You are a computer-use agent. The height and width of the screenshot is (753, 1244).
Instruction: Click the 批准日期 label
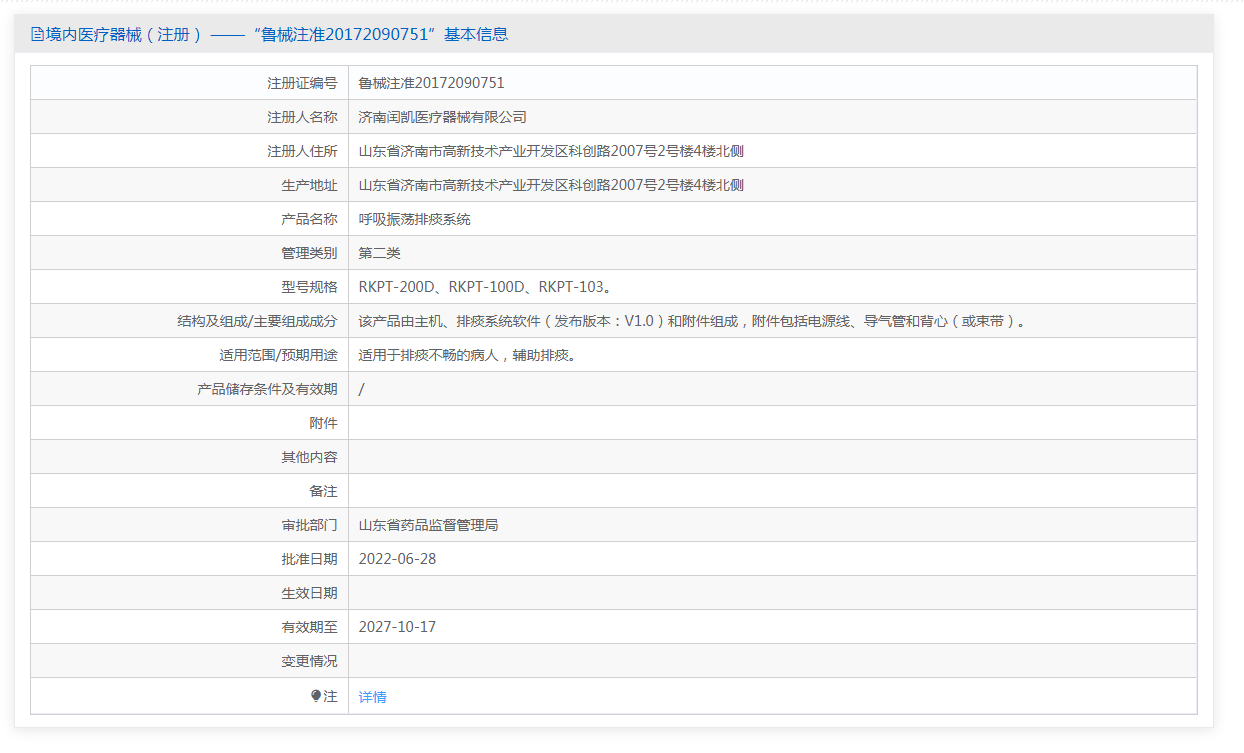click(310, 559)
